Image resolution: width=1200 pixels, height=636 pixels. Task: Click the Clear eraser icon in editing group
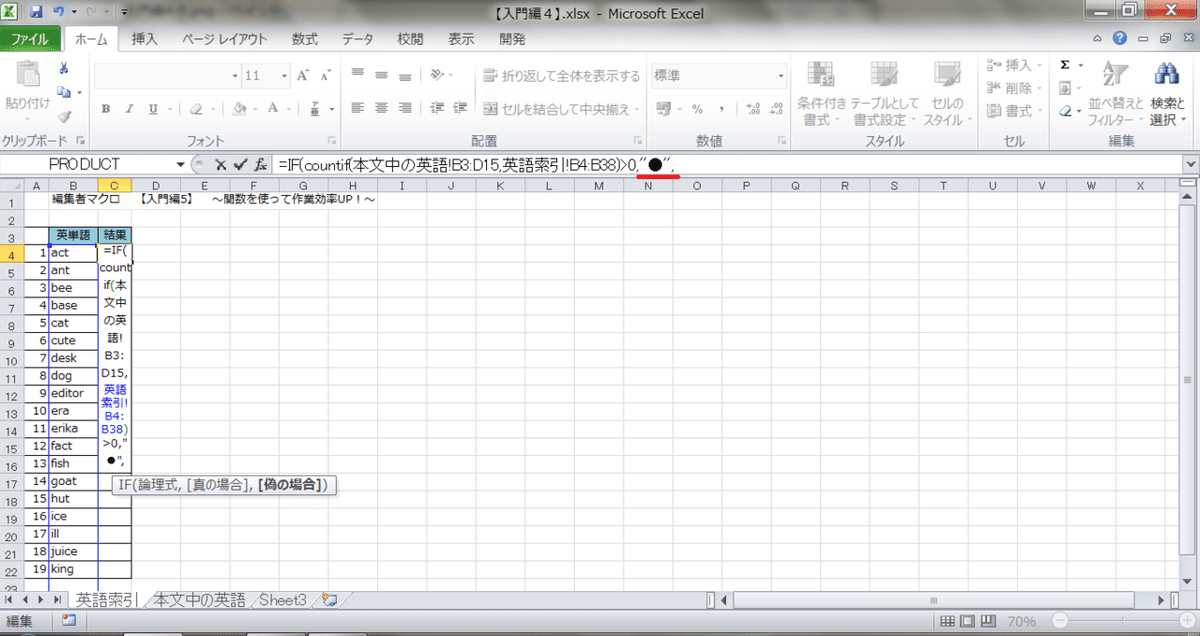point(1066,111)
